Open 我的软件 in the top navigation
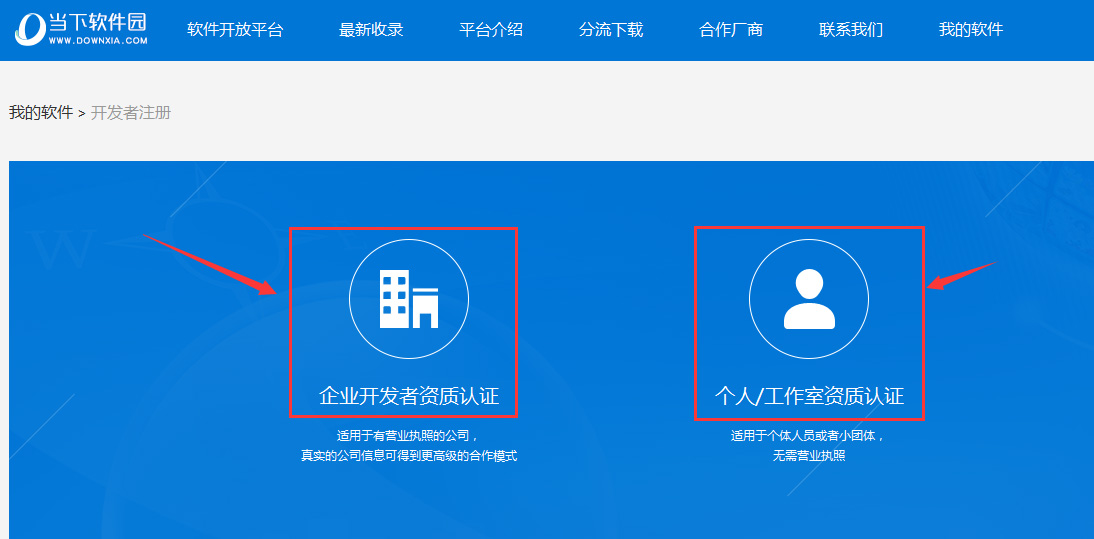 pyautogui.click(x=971, y=30)
